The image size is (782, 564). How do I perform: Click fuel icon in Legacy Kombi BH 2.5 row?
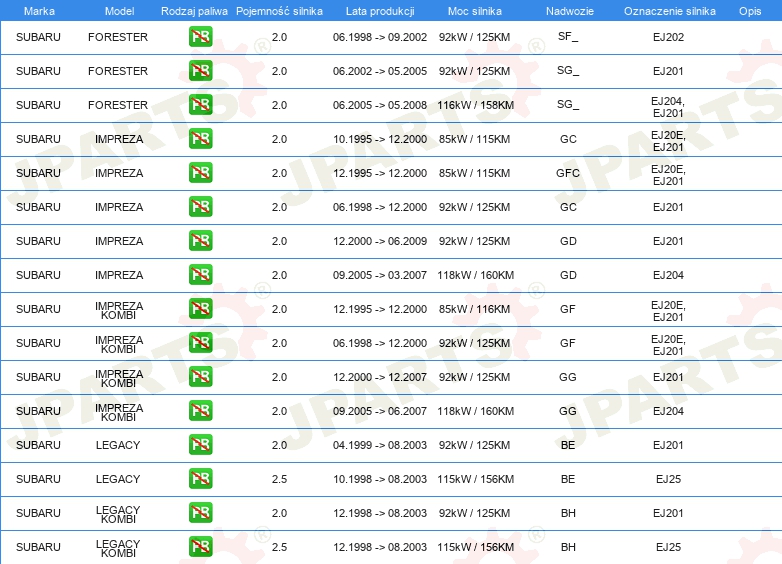200,547
